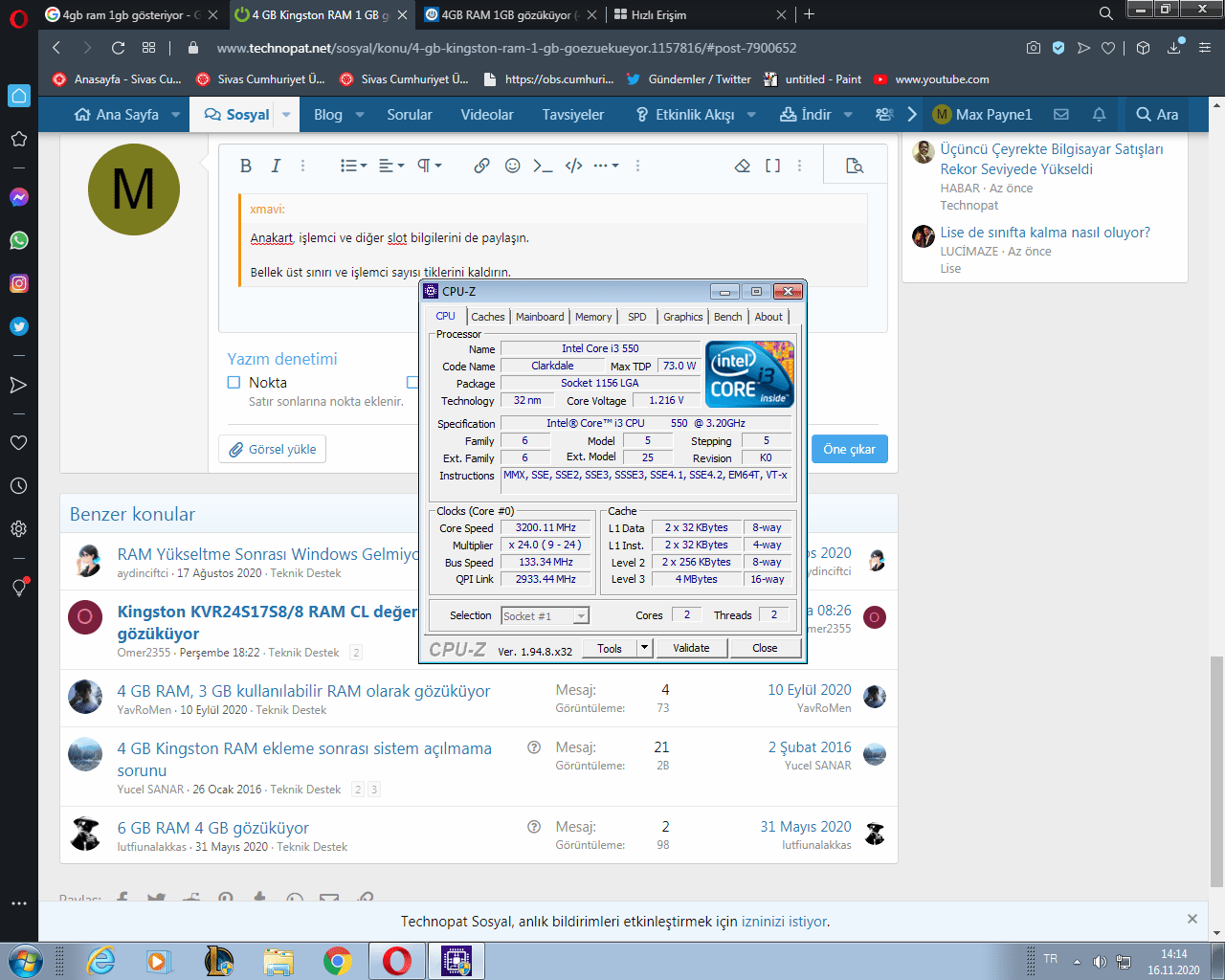This screenshot has width=1225, height=980.
Task: Toggle italic formatting in the editor
Action: click(x=276, y=165)
